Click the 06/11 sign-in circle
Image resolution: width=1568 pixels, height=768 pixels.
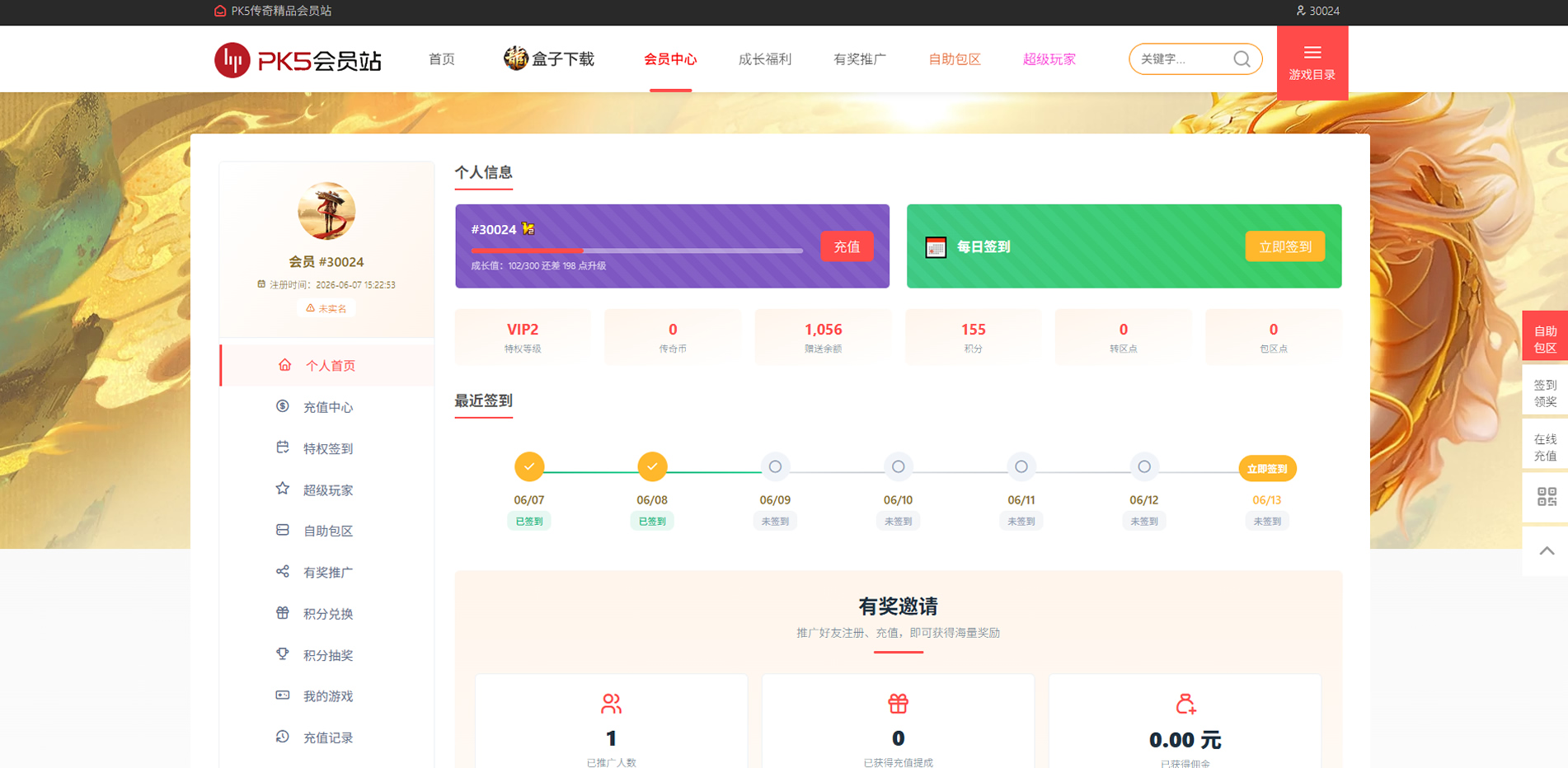(1021, 466)
